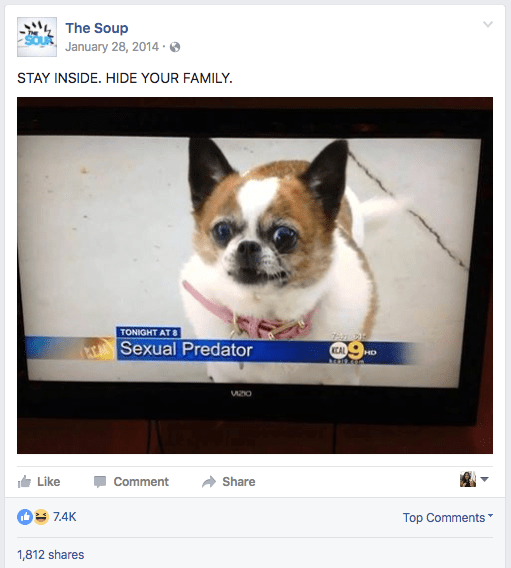Screen dimensions: 511x568
Task: Open the January 28, 2014 timestamp
Action: (x=112, y=47)
